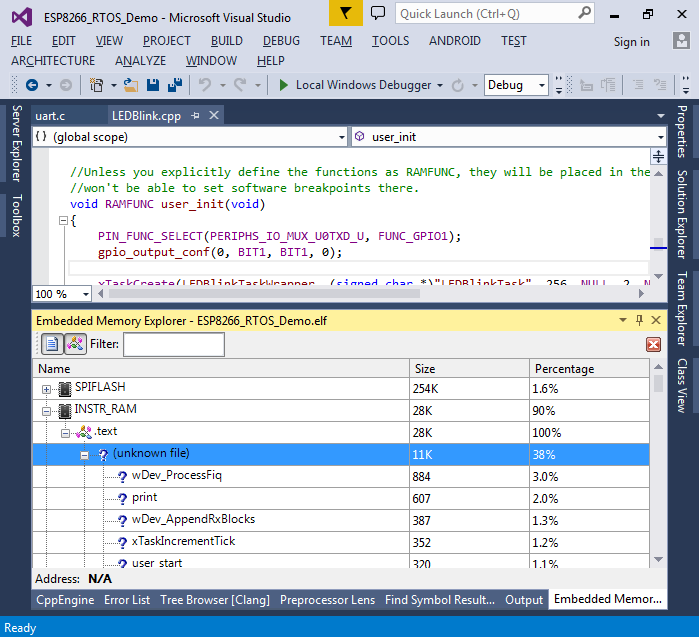Screen dimensions: 699x637
Task: Open the Solution Explorer side panel
Action: pyautogui.click(x=682, y=214)
